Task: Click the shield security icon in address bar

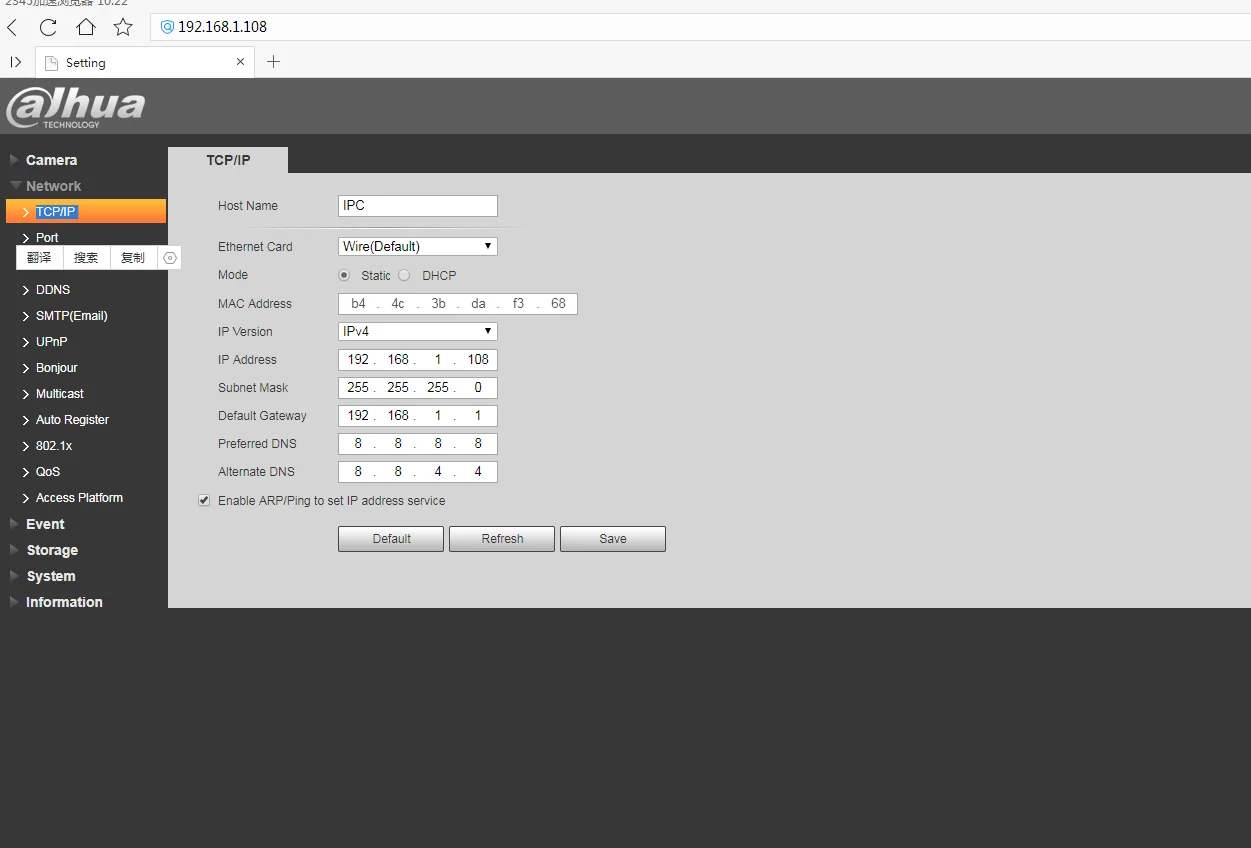Action: [167, 27]
